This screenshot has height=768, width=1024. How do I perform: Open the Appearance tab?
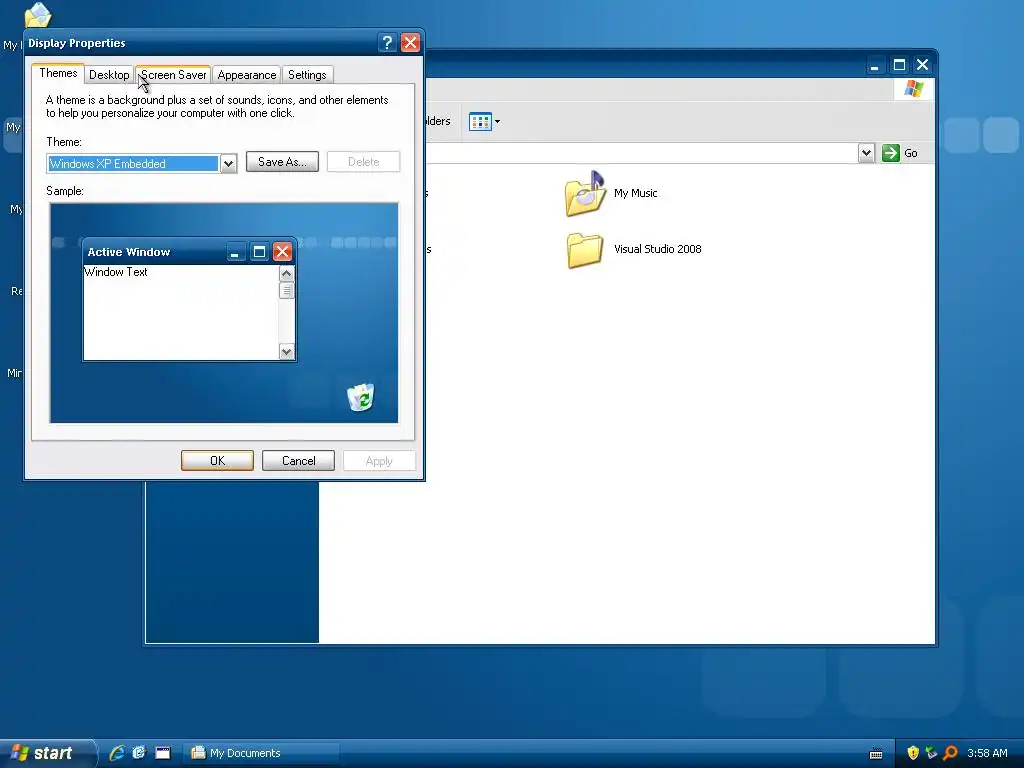(247, 75)
